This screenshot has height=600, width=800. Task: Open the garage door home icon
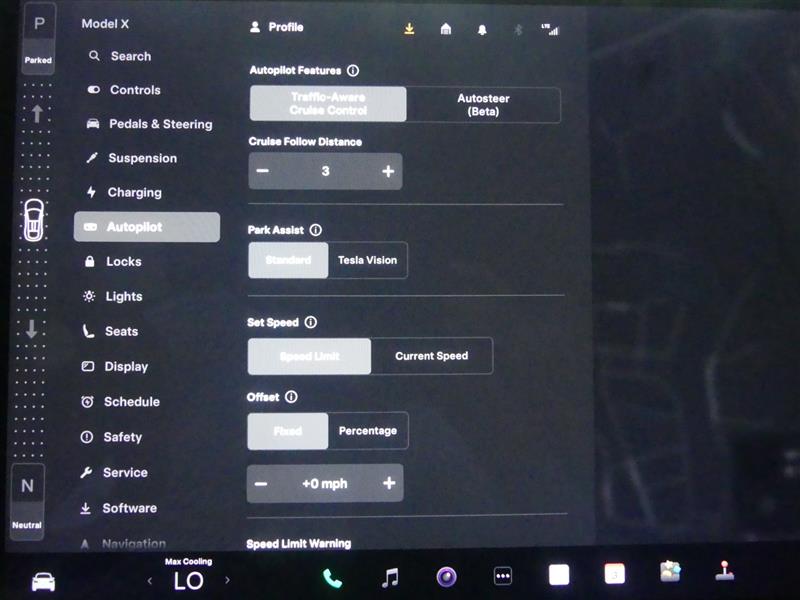(446, 29)
